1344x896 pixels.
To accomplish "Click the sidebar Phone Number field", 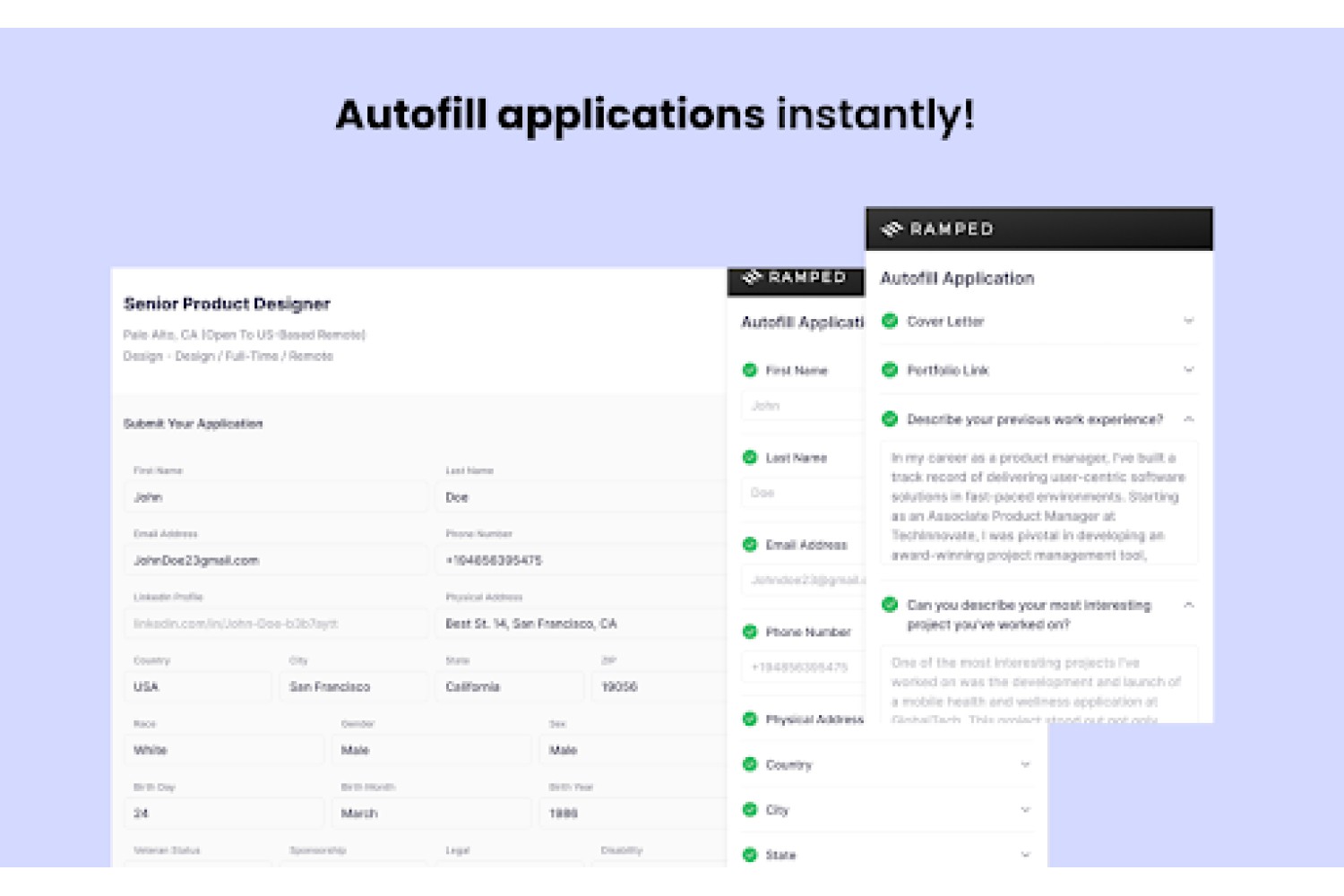I will [804, 667].
